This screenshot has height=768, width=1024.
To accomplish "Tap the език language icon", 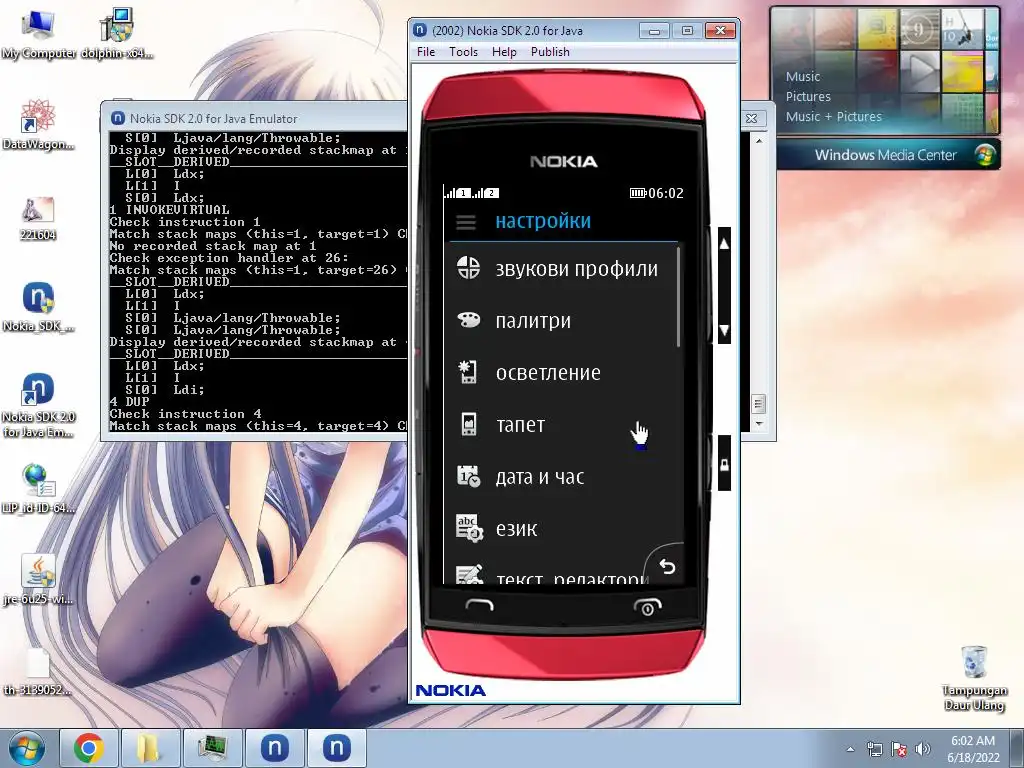I will pos(468,528).
